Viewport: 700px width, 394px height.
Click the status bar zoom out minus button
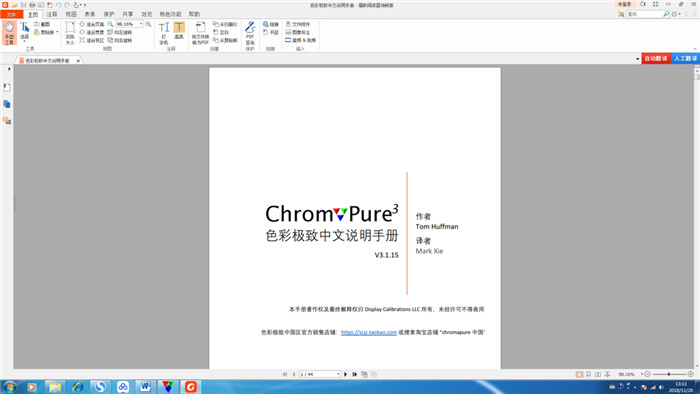pos(648,374)
